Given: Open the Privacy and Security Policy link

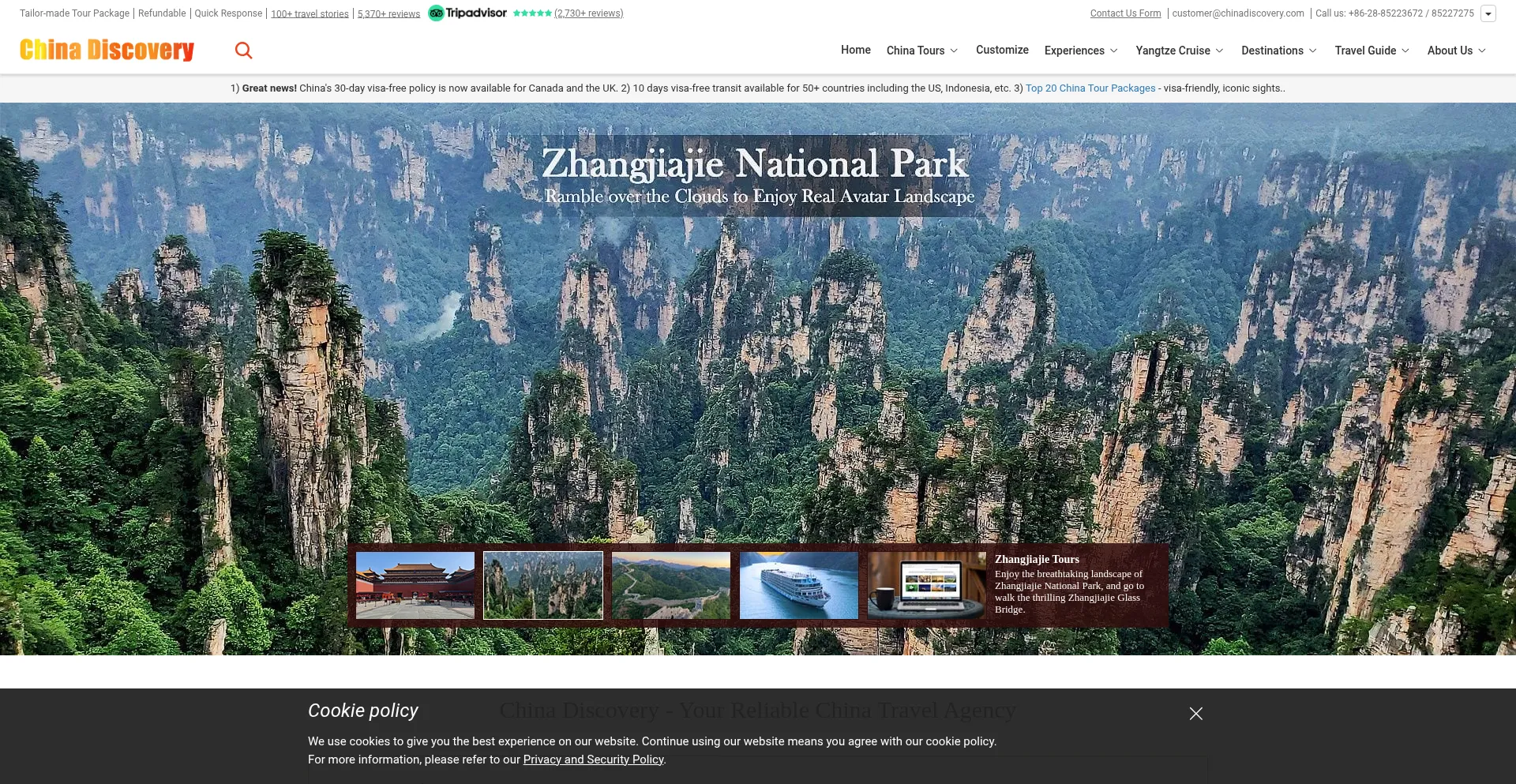Looking at the screenshot, I should point(593,760).
